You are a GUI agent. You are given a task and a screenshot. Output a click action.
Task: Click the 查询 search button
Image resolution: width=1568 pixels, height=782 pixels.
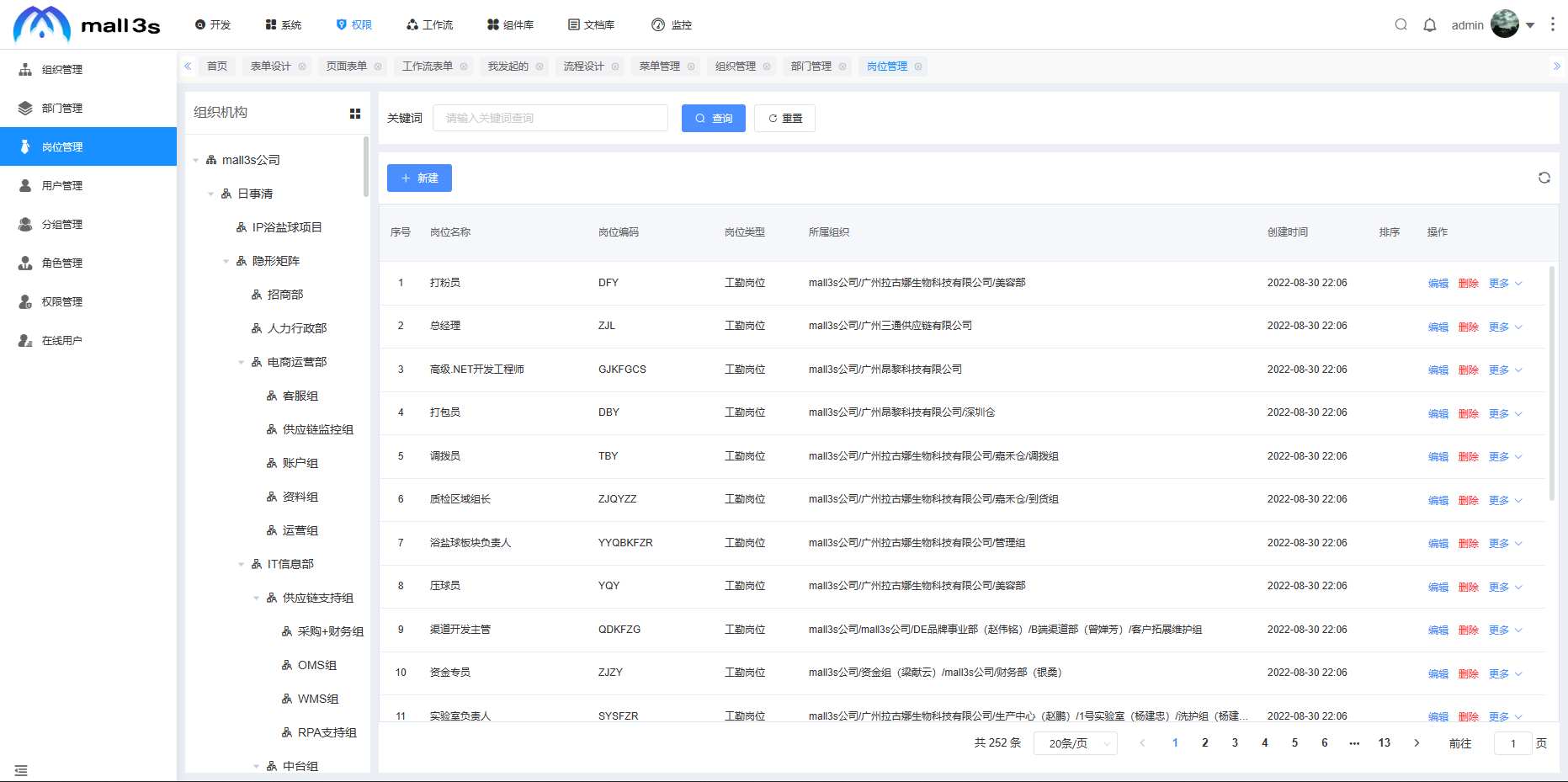pos(714,118)
